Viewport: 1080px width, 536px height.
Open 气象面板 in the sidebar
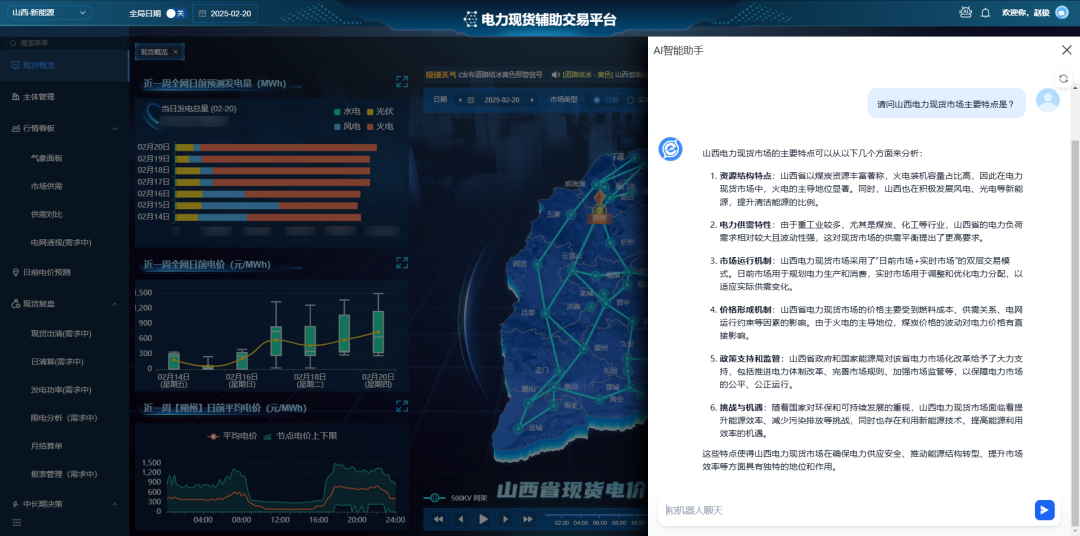47,158
